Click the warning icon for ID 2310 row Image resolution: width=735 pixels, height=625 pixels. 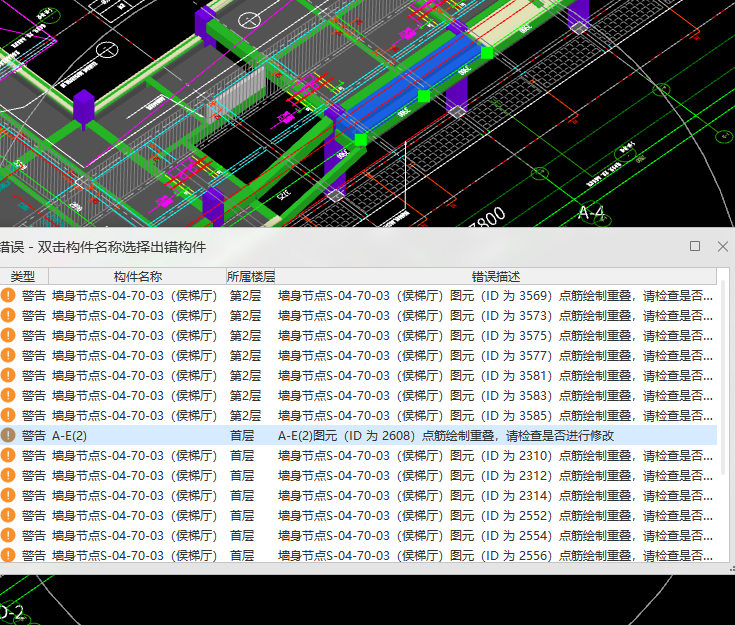click(x=8, y=455)
